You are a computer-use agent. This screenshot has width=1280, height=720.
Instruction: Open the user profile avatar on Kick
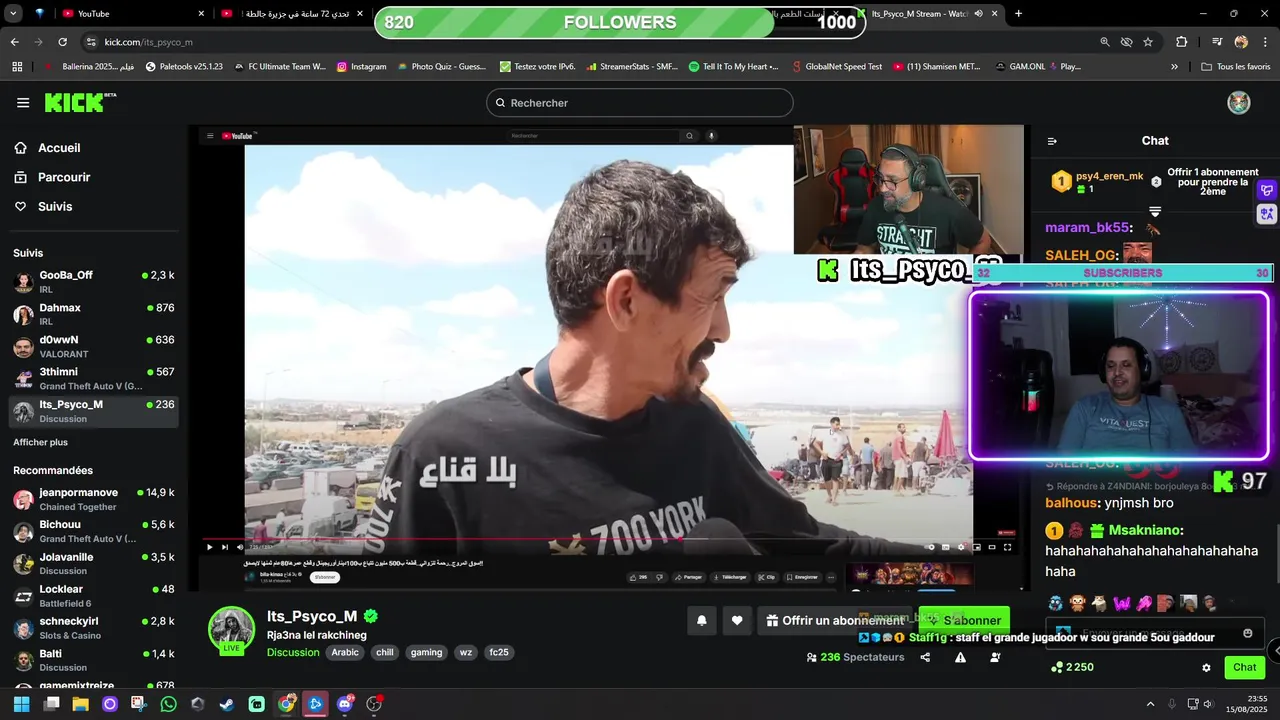pos(1239,103)
